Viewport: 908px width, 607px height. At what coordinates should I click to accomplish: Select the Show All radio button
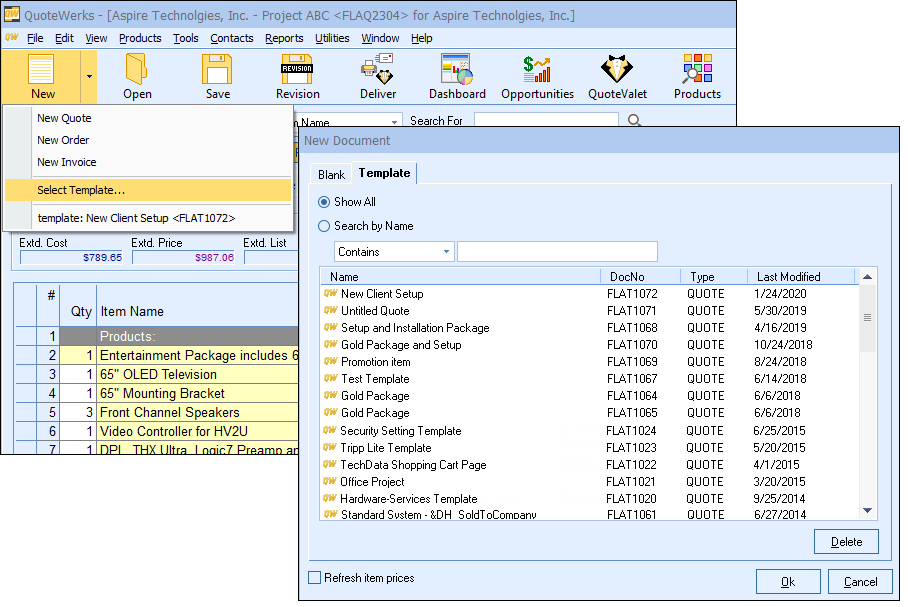324,202
